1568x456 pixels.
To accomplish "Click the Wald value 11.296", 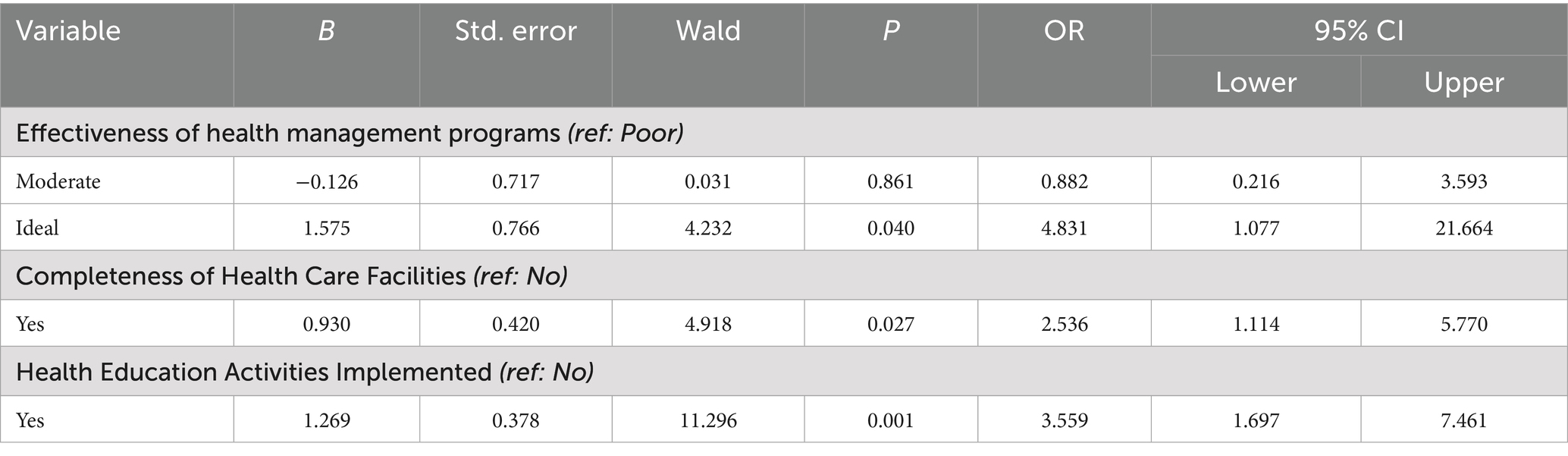I will click(x=707, y=420).
